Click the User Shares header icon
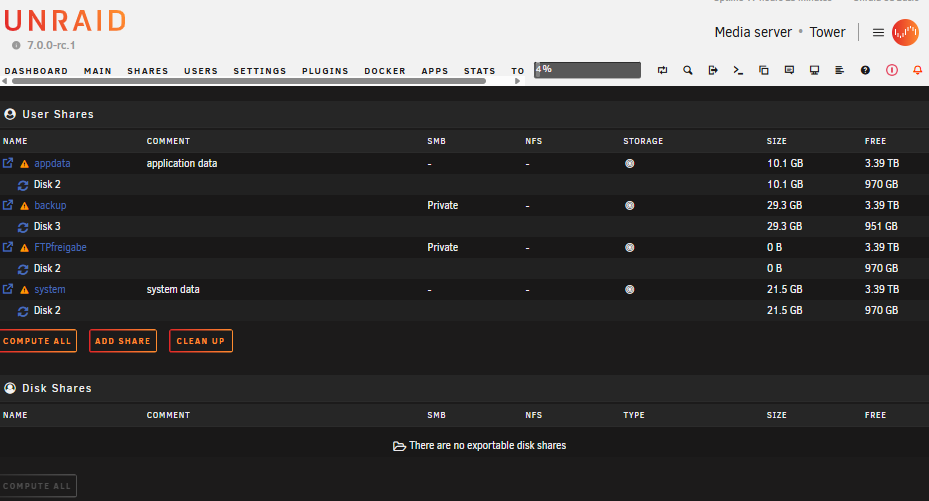Viewport: 929px width, 501px height. click(x=10, y=114)
